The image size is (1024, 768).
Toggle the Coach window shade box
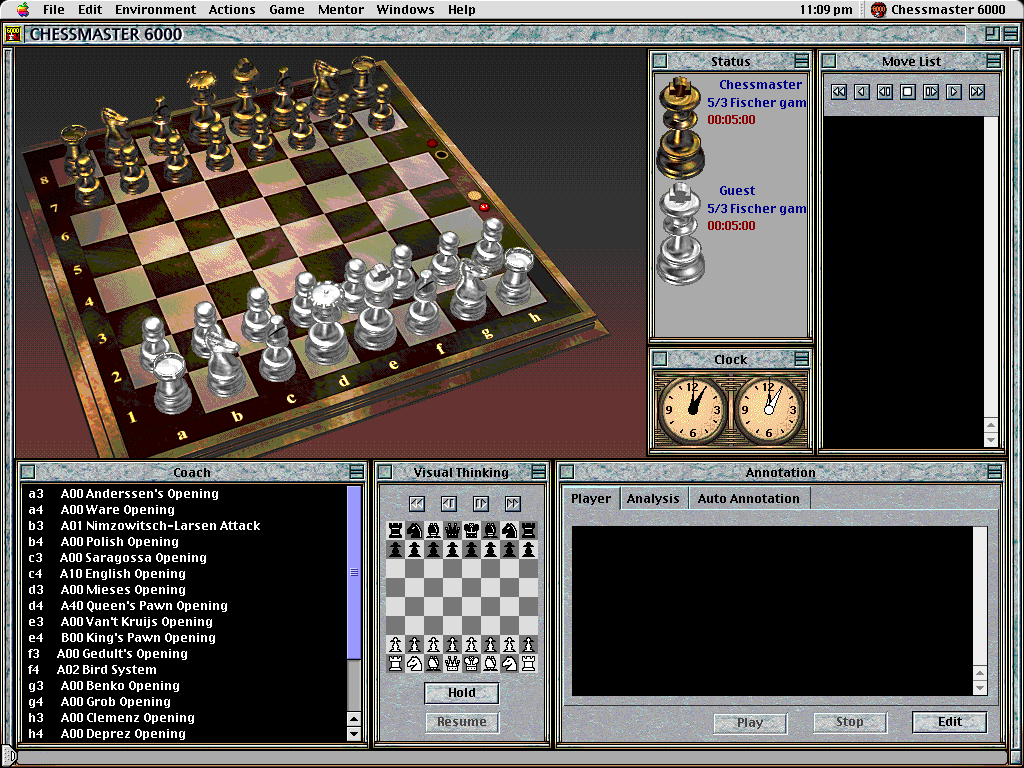coord(358,472)
